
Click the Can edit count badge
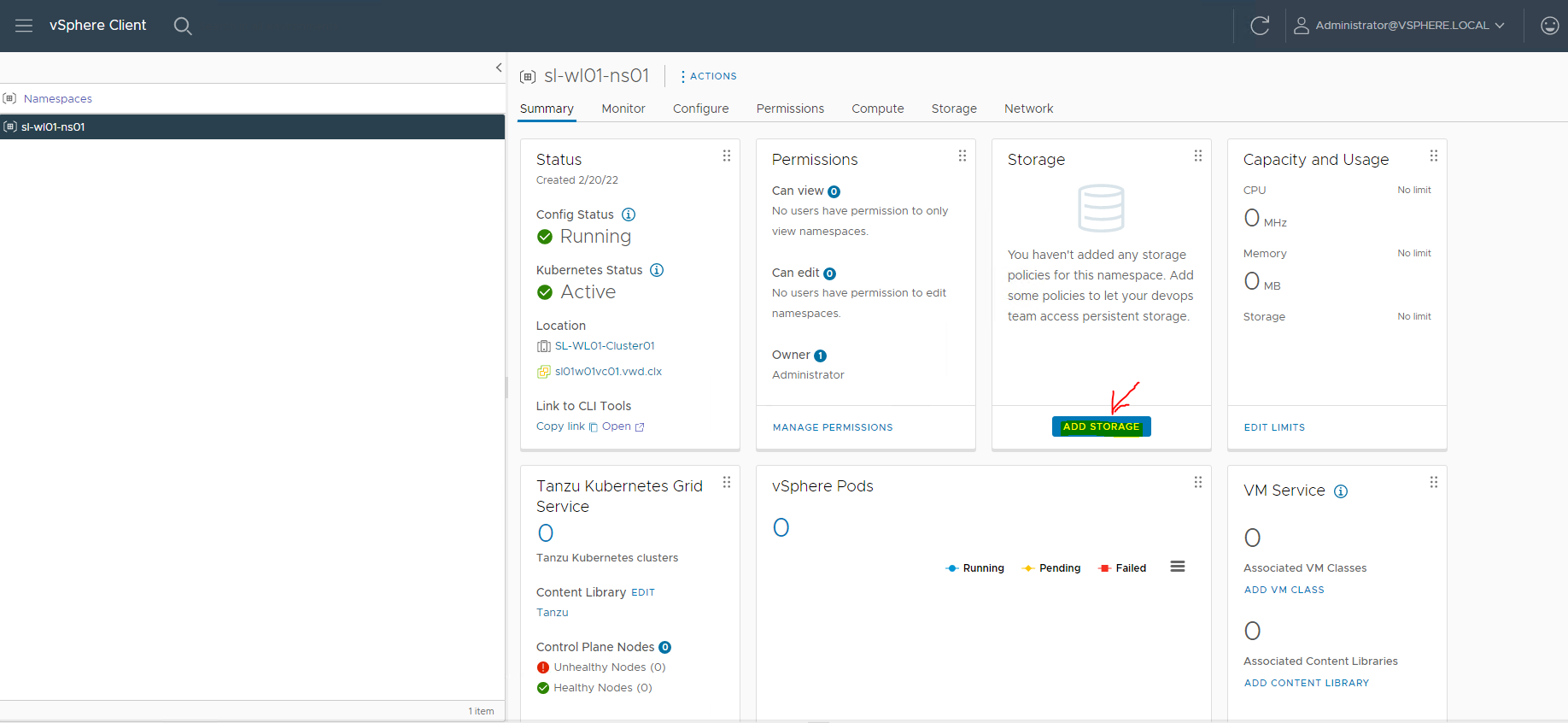coord(829,274)
